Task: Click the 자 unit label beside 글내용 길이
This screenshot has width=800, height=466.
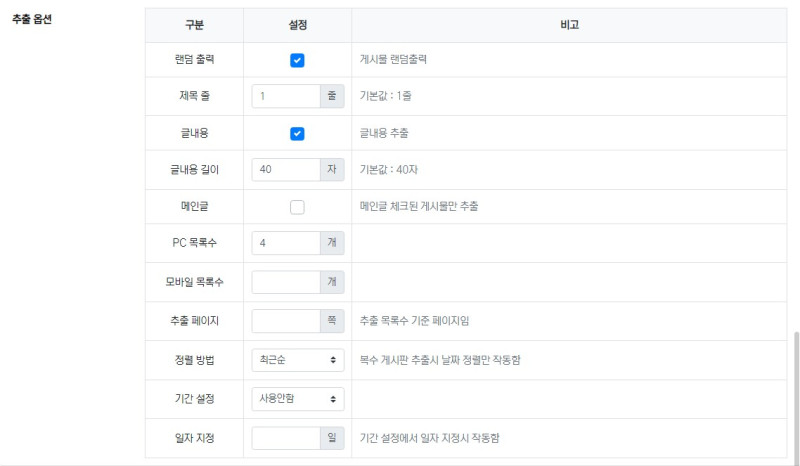Action: pos(332,170)
